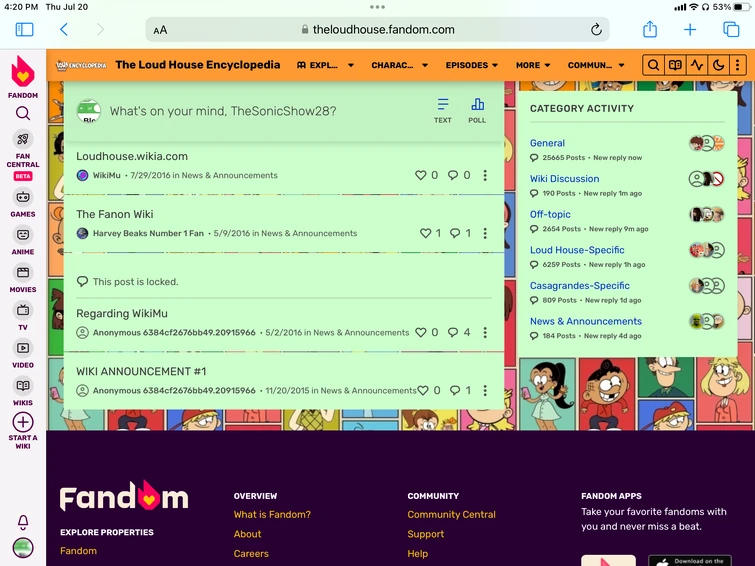This screenshot has width=755, height=566.
Task: Reload the page in Safari
Action: click(x=596, y=29)
